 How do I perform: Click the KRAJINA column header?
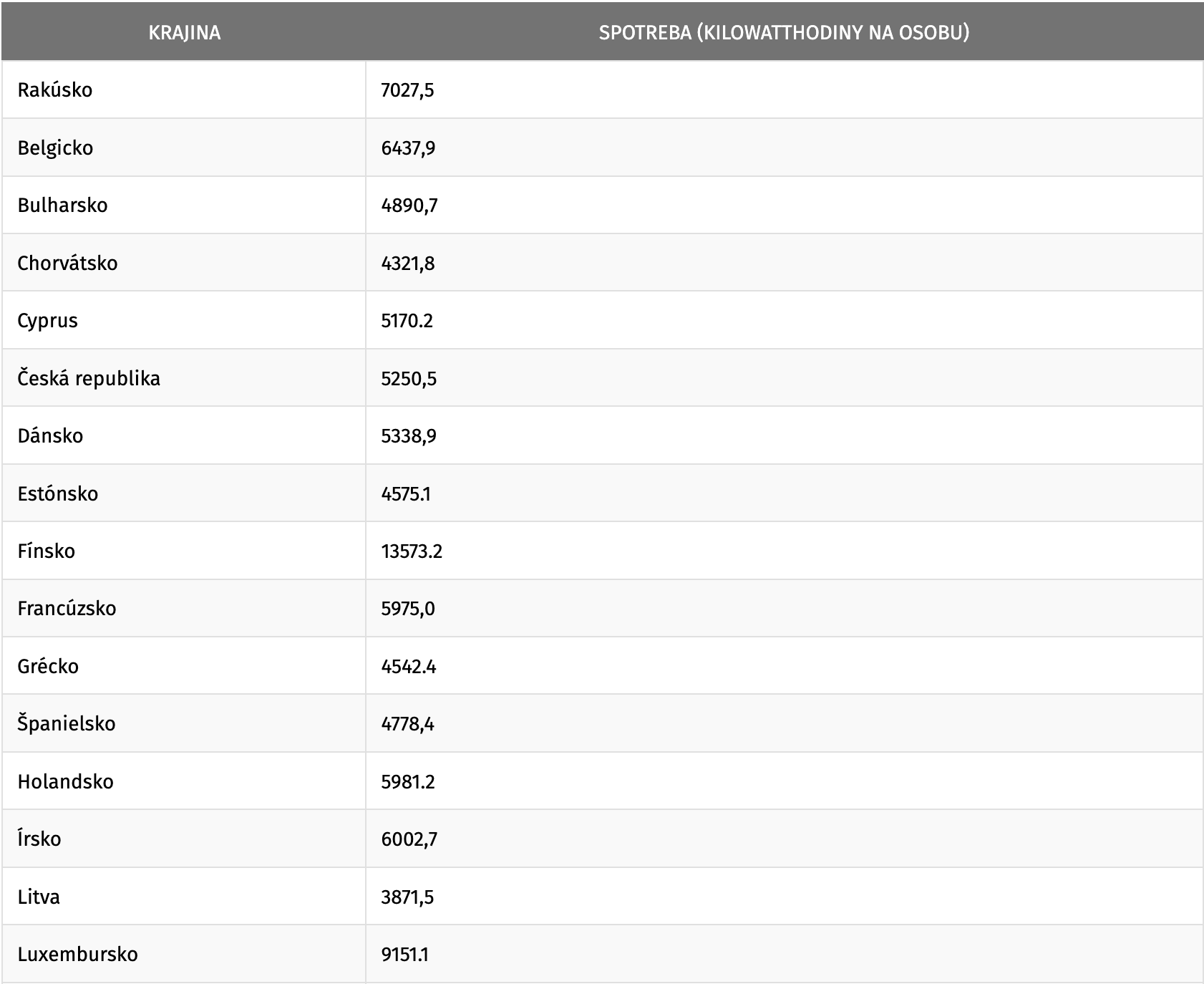click(184, 33)
